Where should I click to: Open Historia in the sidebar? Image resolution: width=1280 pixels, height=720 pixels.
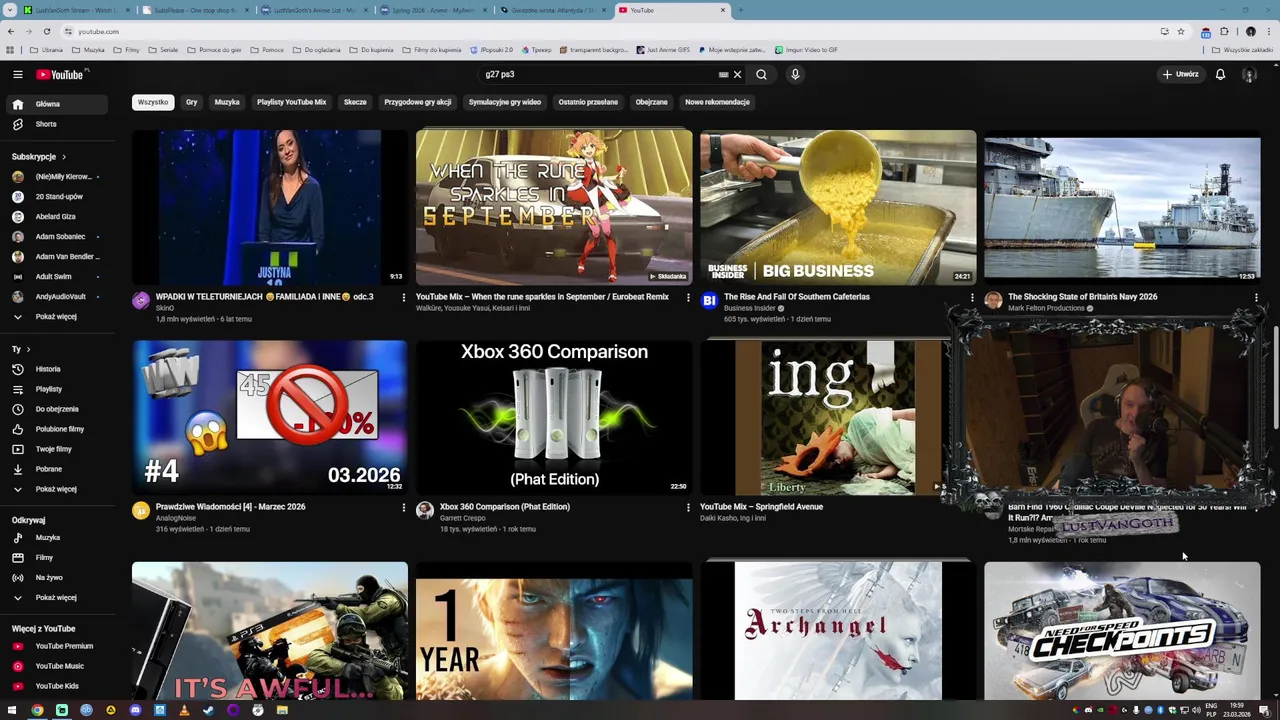[x=56, y=369]
